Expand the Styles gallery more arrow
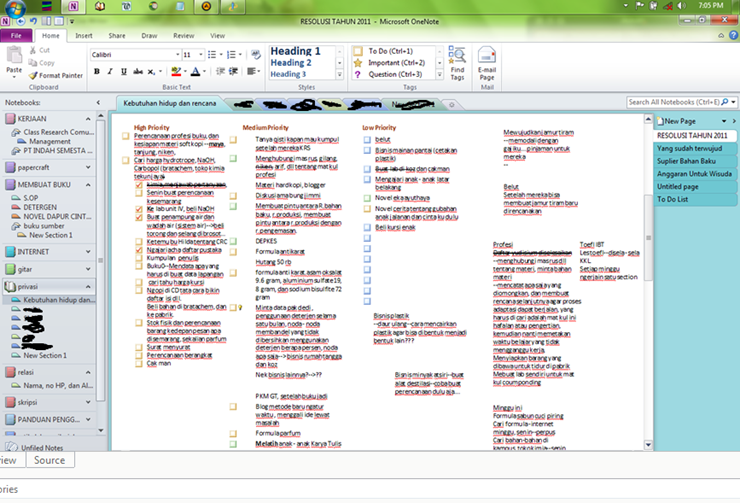This screenshot has width=740, height=503. tap(339, 75)
